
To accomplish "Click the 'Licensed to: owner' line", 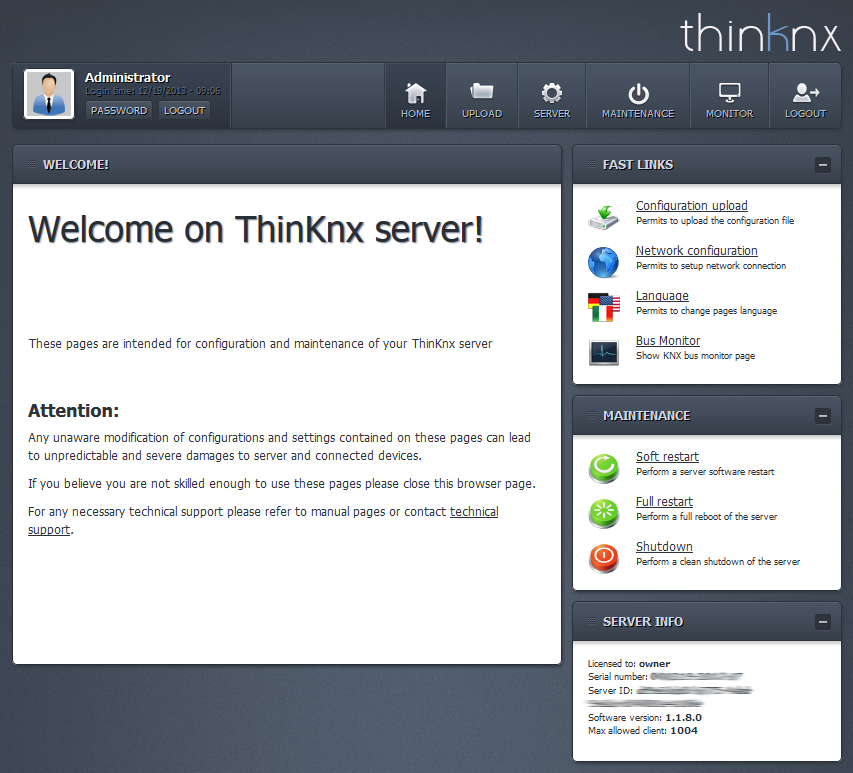I will (x=629, y=664).
